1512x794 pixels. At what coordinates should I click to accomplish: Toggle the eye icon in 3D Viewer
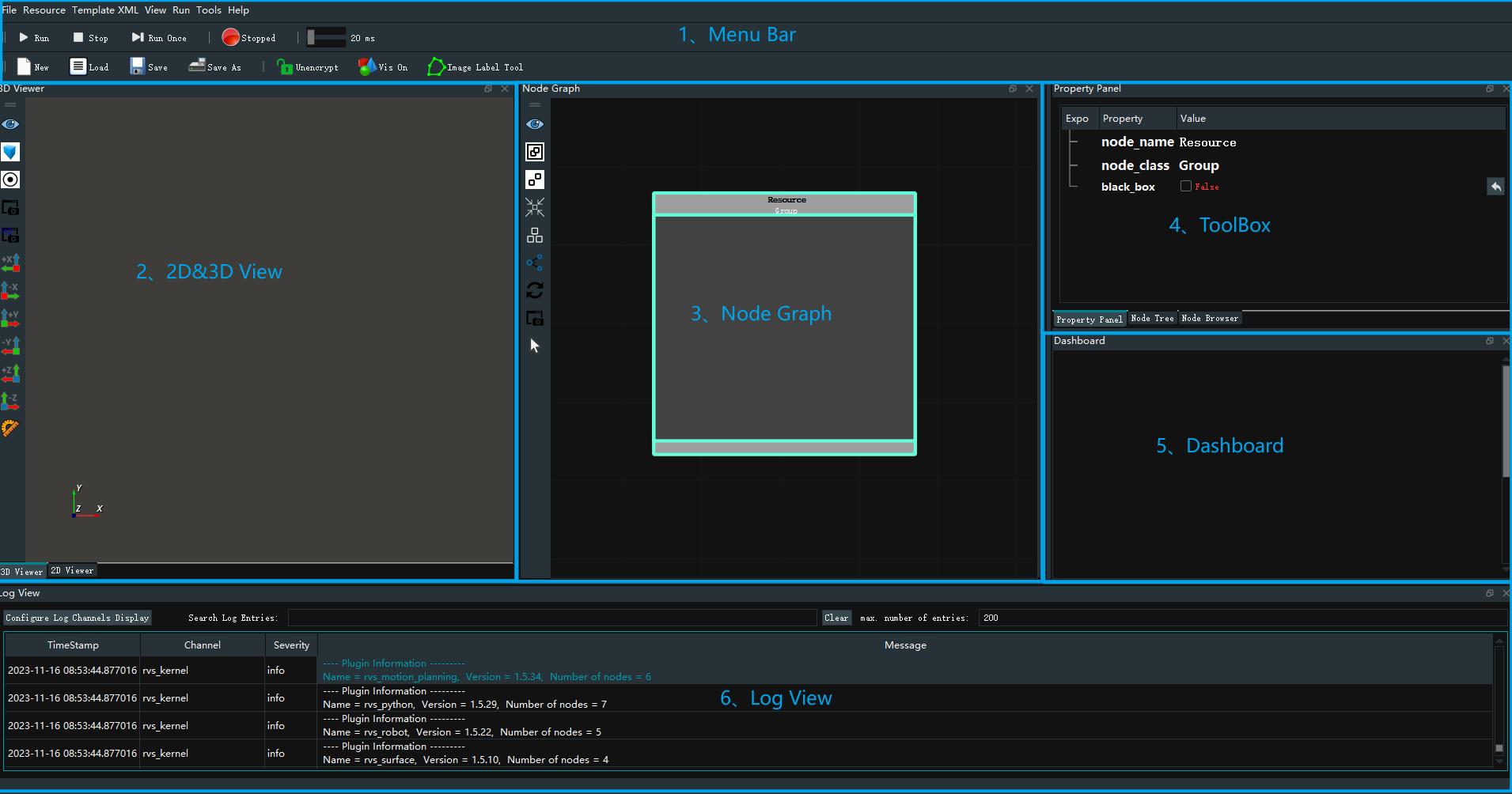[x=10, y=124]
